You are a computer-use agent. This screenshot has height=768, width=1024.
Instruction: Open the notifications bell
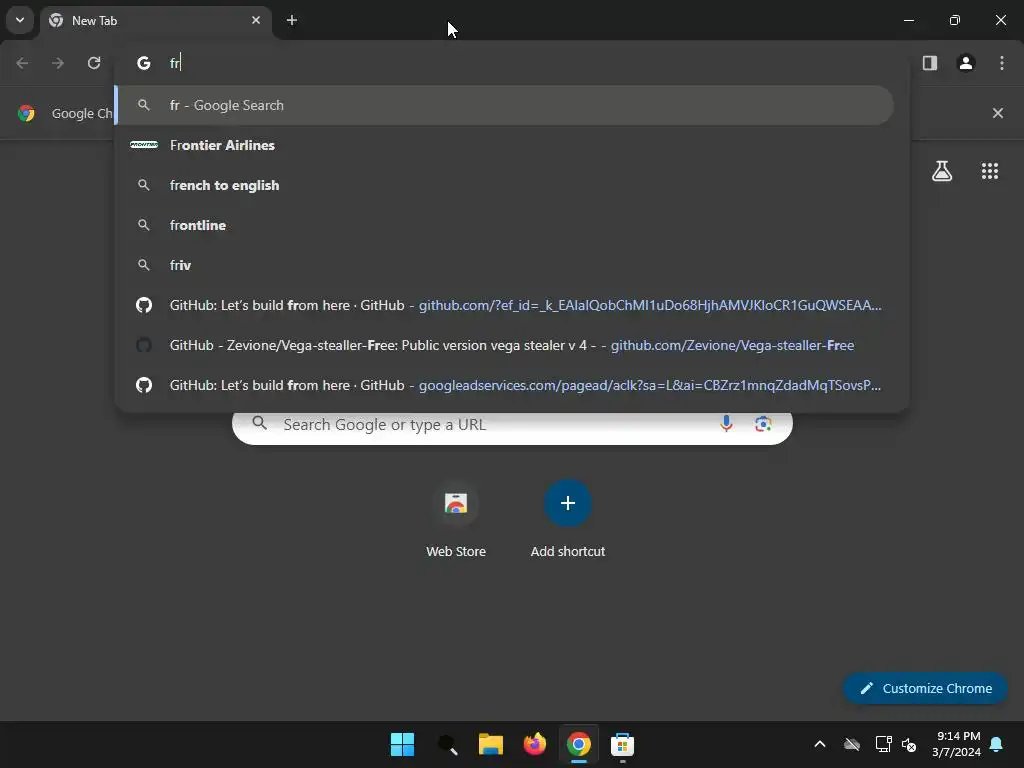tap(997, 744)
